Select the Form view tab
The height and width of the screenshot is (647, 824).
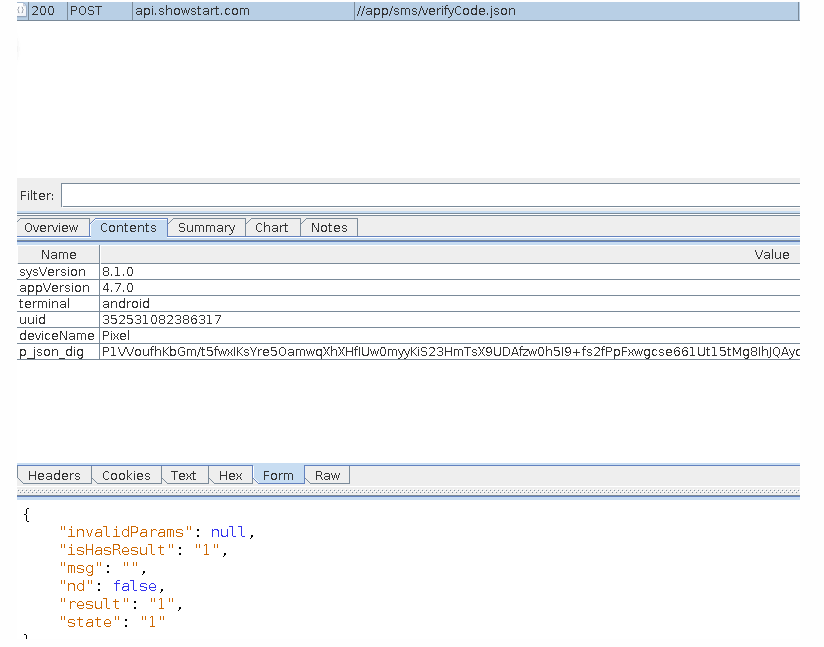point(278,476)
